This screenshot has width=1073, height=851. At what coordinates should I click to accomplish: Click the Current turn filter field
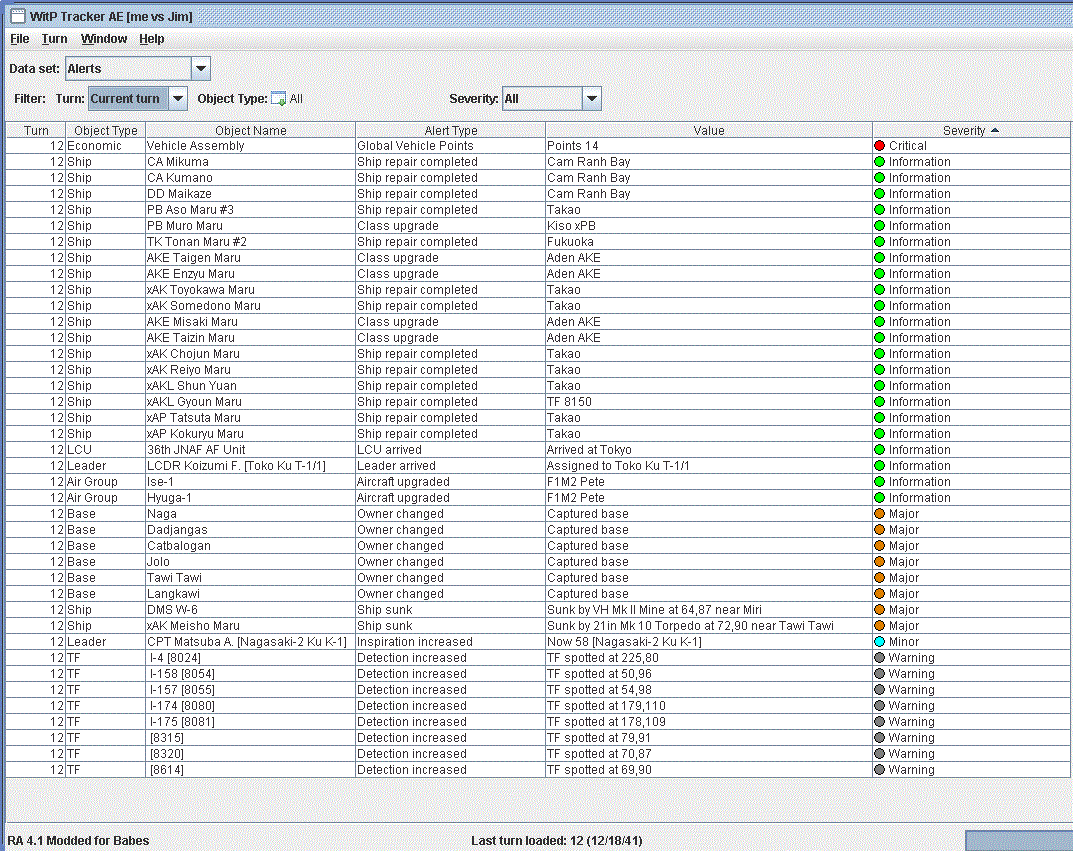click(128, 99)
